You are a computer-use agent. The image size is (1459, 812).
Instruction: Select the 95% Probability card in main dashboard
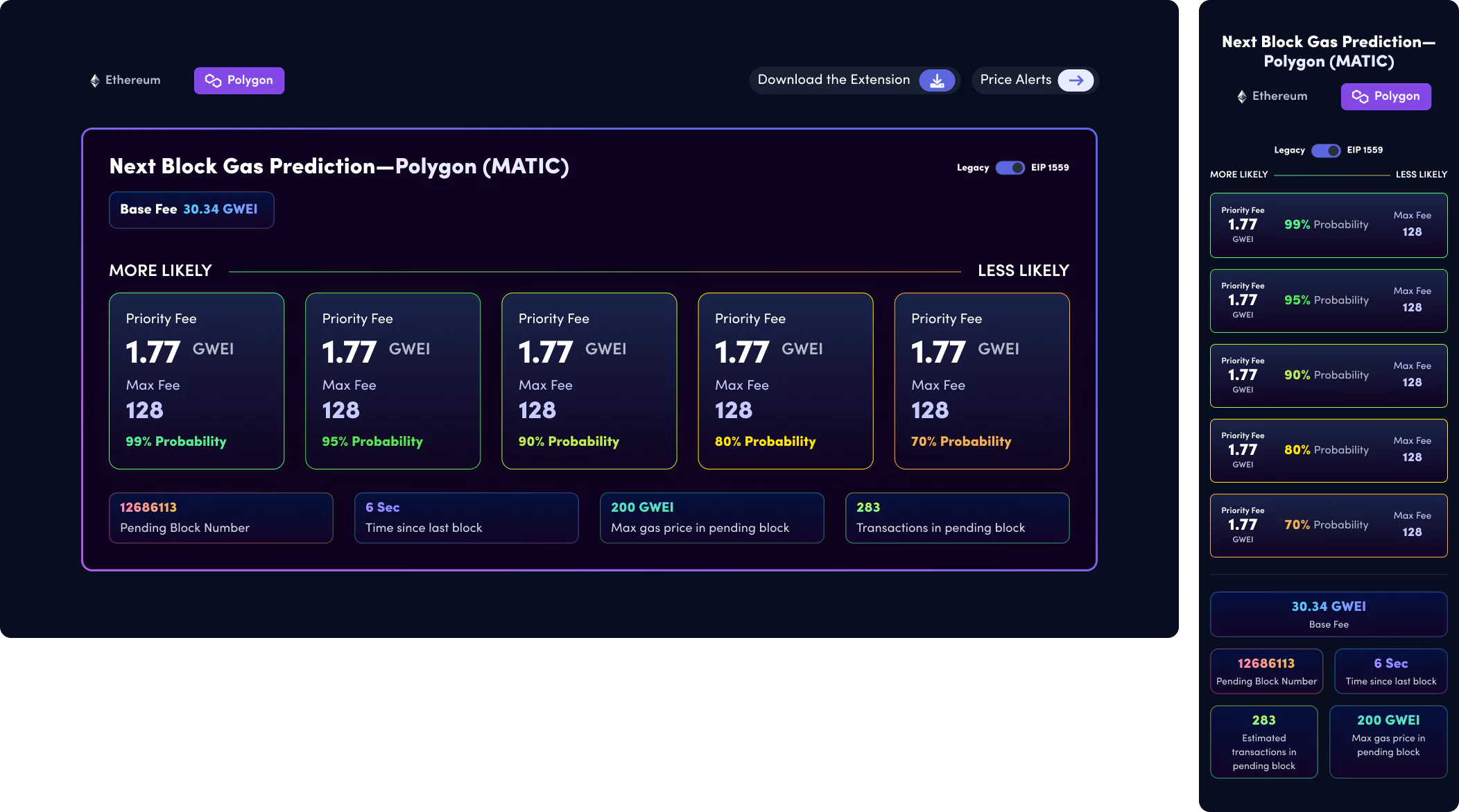tap(392, 381)
